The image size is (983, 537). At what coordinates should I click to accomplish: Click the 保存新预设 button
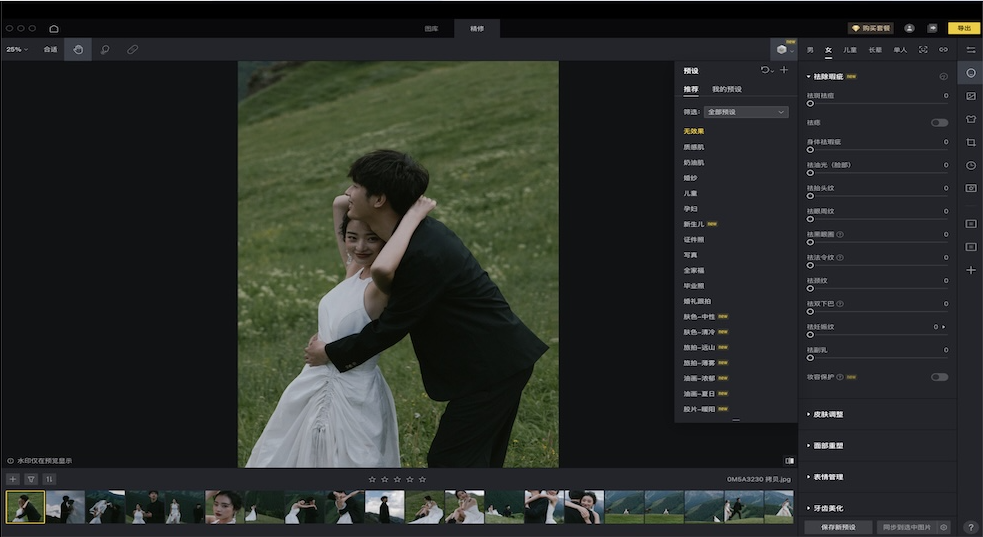[838, 528]
